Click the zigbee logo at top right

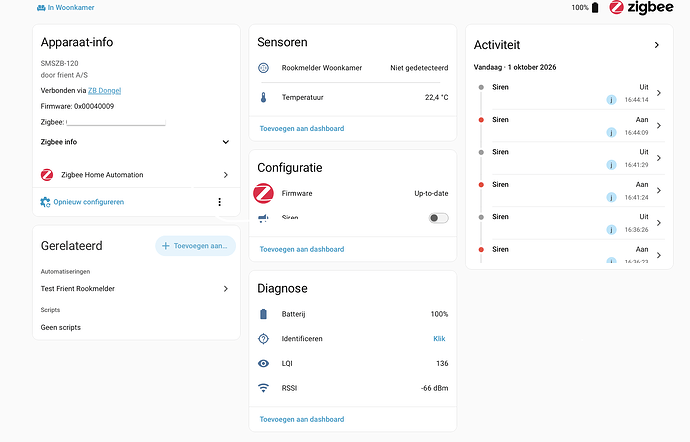tap(641, 7)
